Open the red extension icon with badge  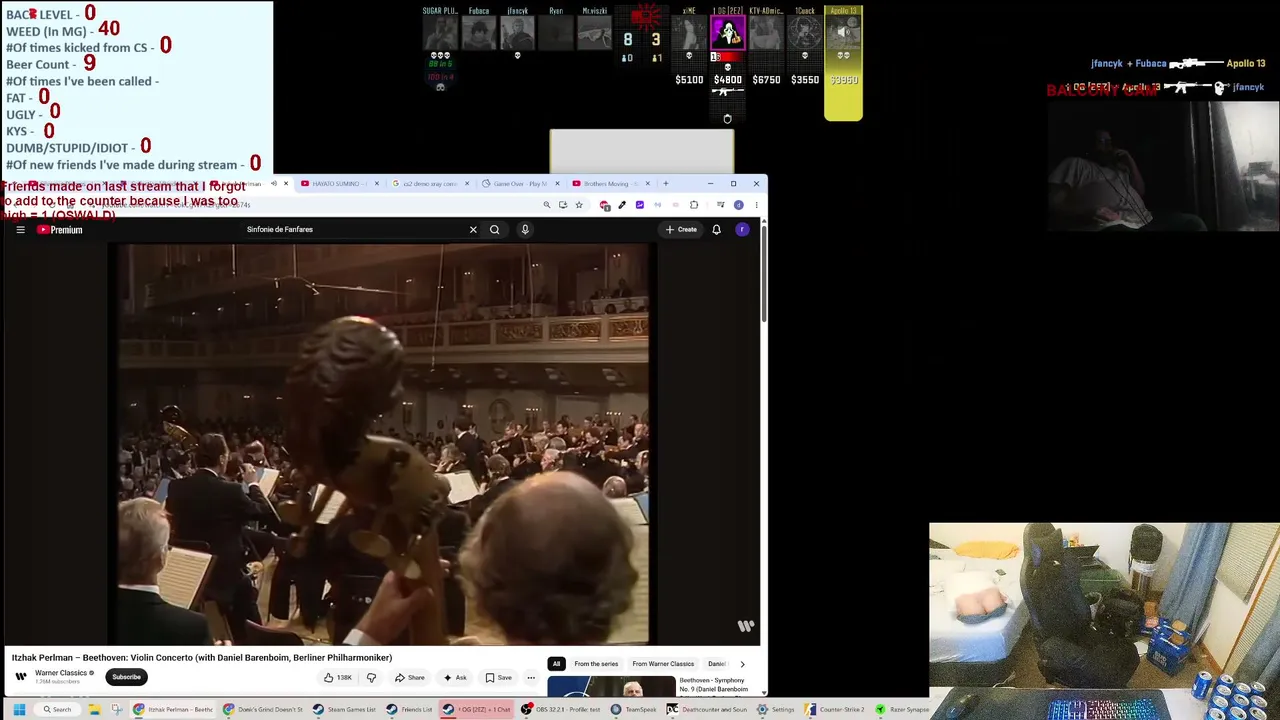pos(604,205)
